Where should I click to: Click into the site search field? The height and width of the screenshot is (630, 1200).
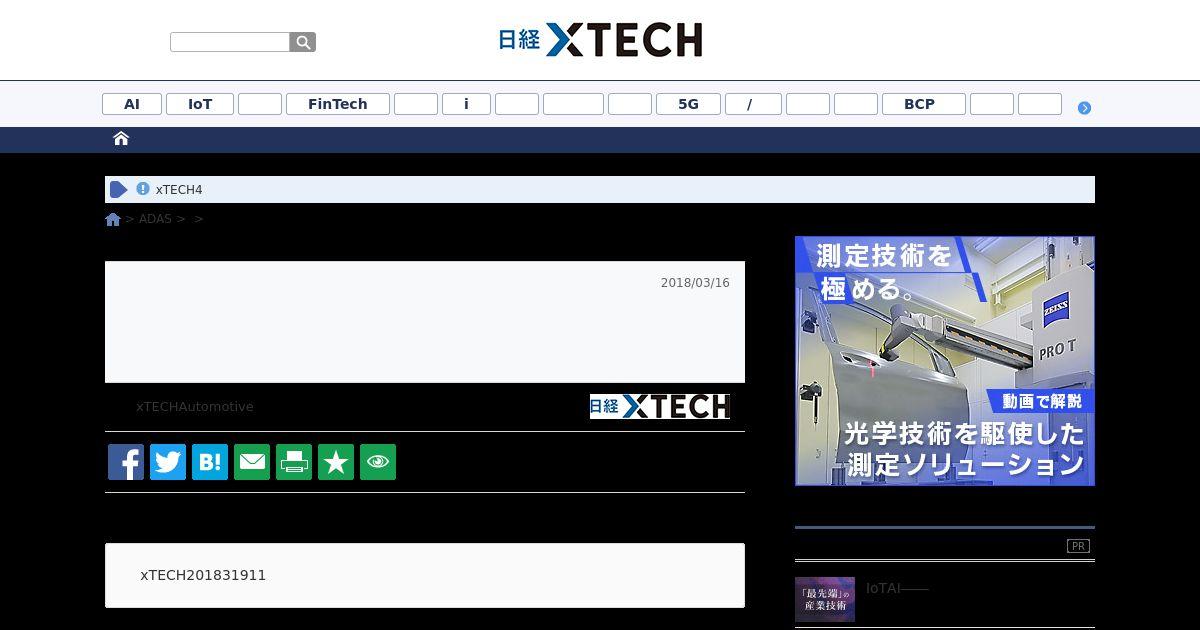click(230, 42)
